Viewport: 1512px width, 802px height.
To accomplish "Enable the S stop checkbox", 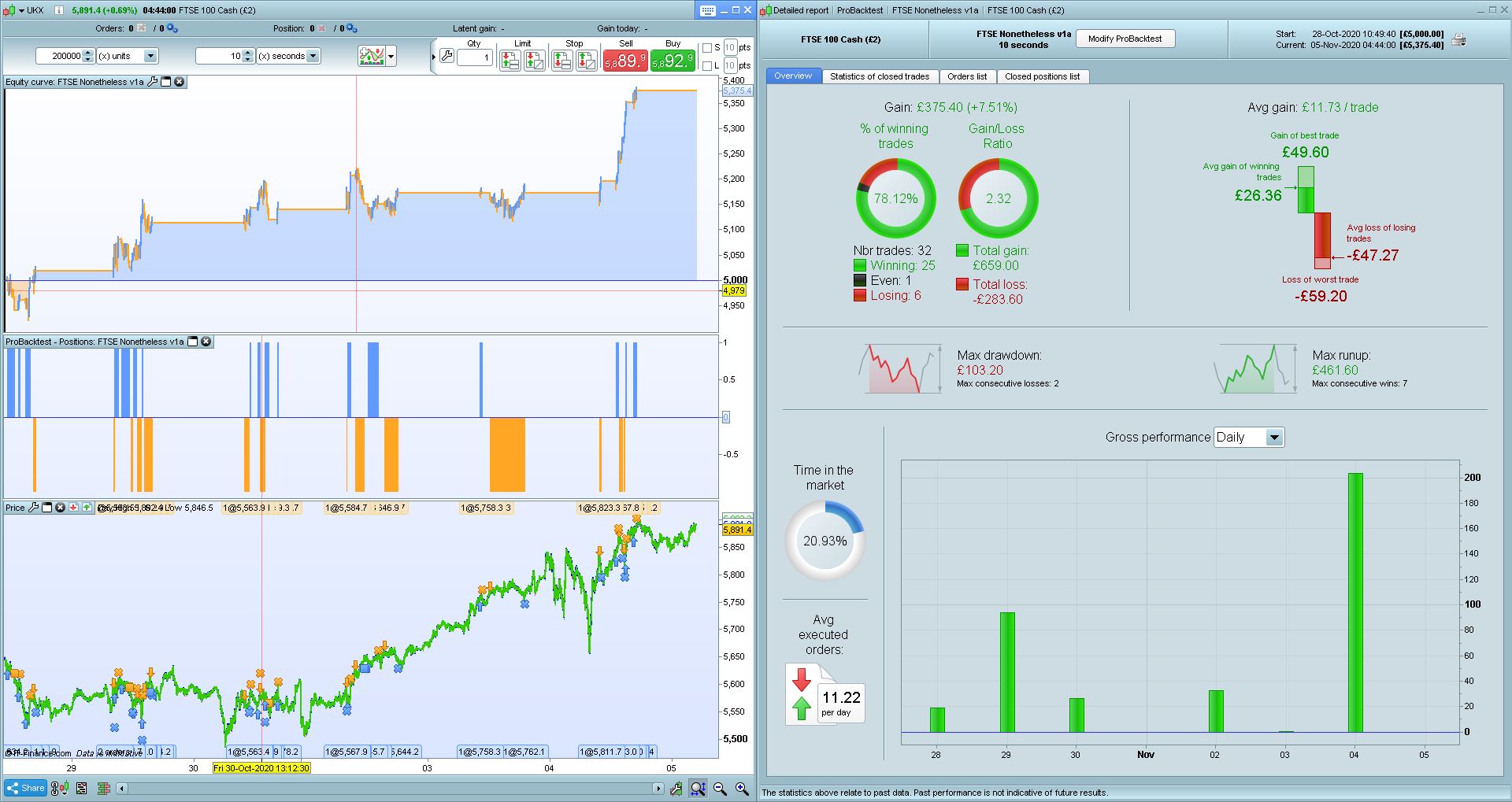I will (x=706, y=48).
